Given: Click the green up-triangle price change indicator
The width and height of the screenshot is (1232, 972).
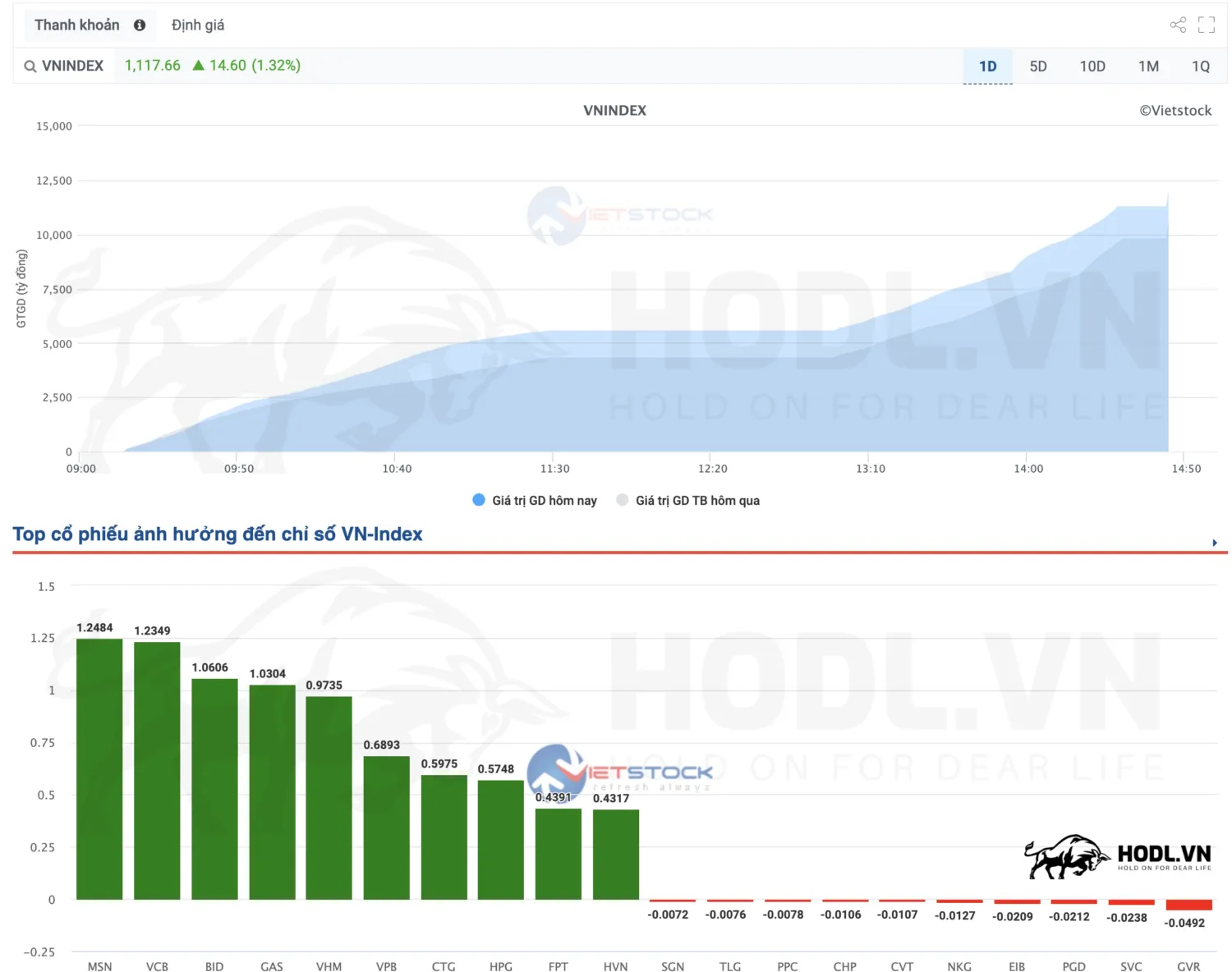Looking at the screenshot, I should pos(198,66).
